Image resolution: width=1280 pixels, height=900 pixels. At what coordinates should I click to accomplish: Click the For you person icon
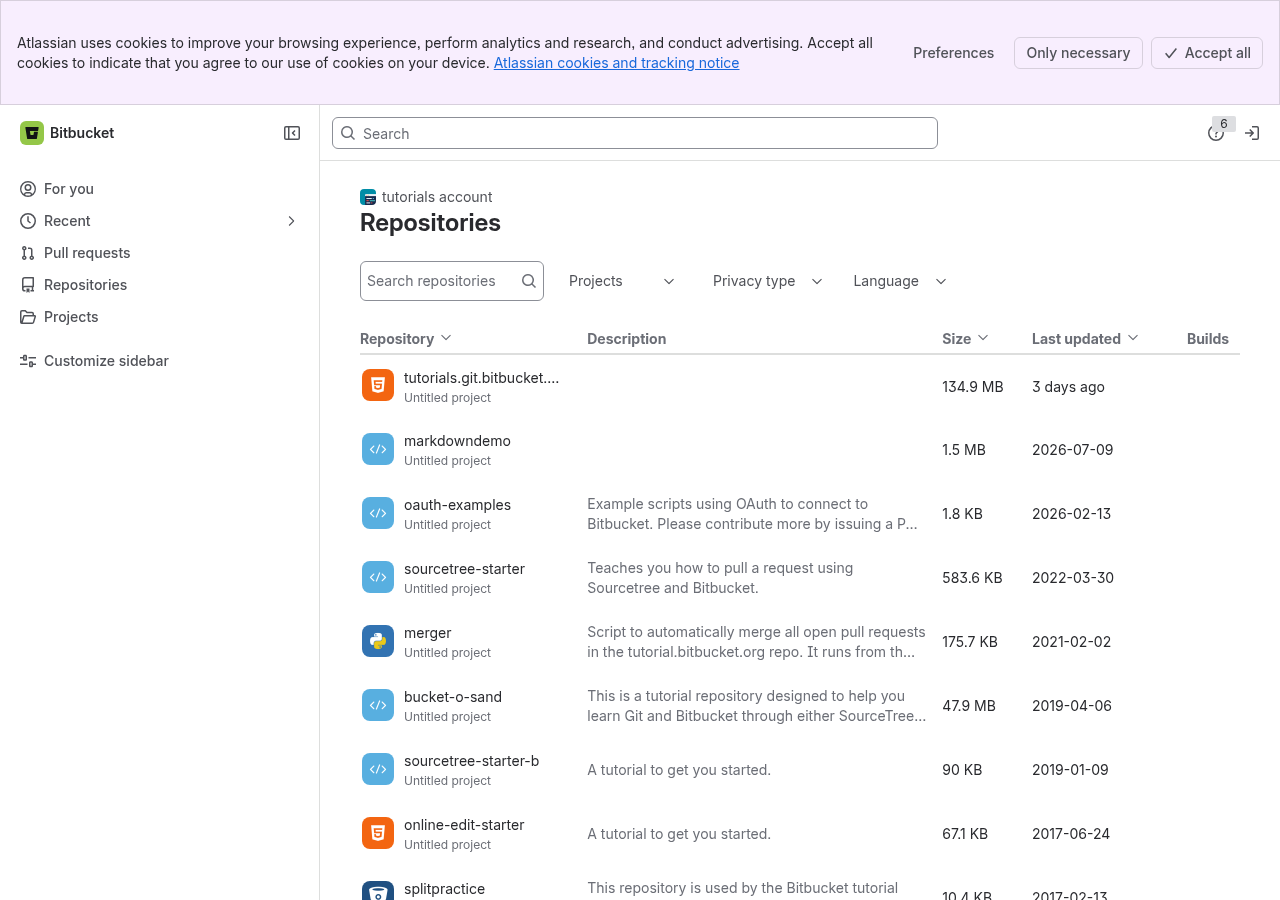(28, 189)
